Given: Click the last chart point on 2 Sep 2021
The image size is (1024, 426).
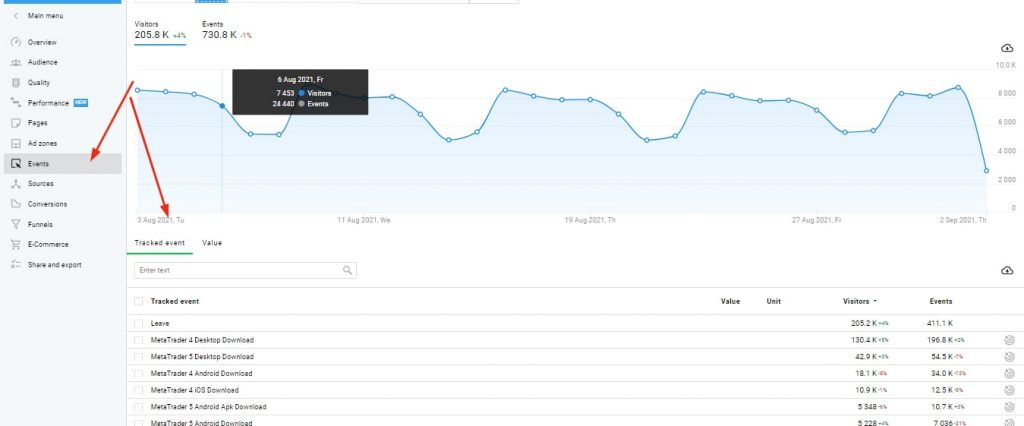Looking at the screenshot, I should (986, 171).
